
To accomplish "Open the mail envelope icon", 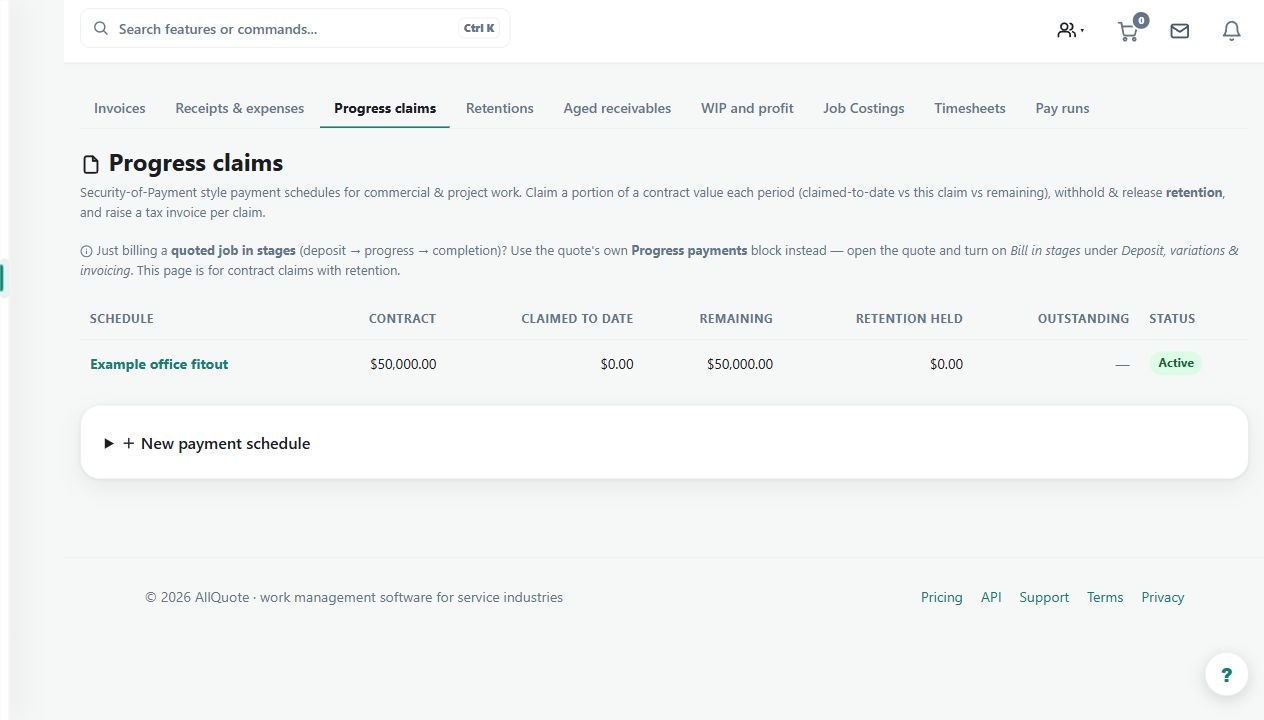I will coord(1180,31).
